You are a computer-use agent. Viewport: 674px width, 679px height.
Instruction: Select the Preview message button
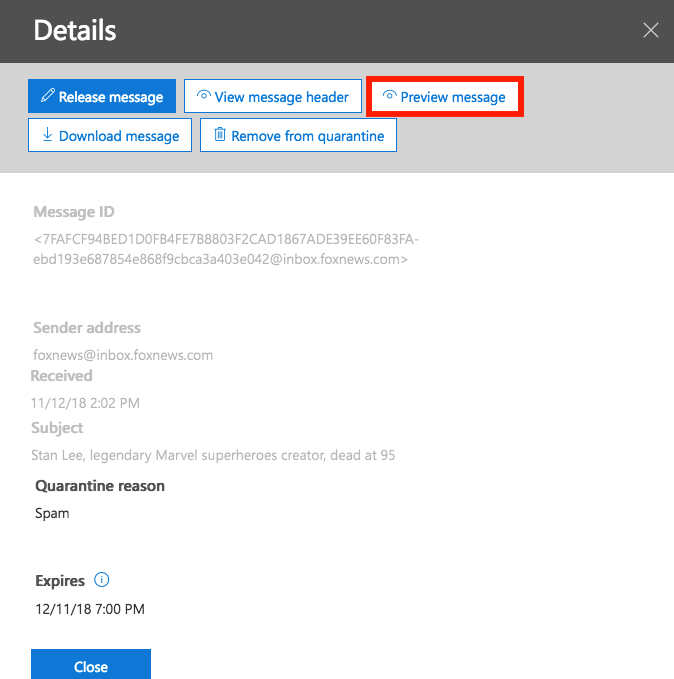point(445,97)
